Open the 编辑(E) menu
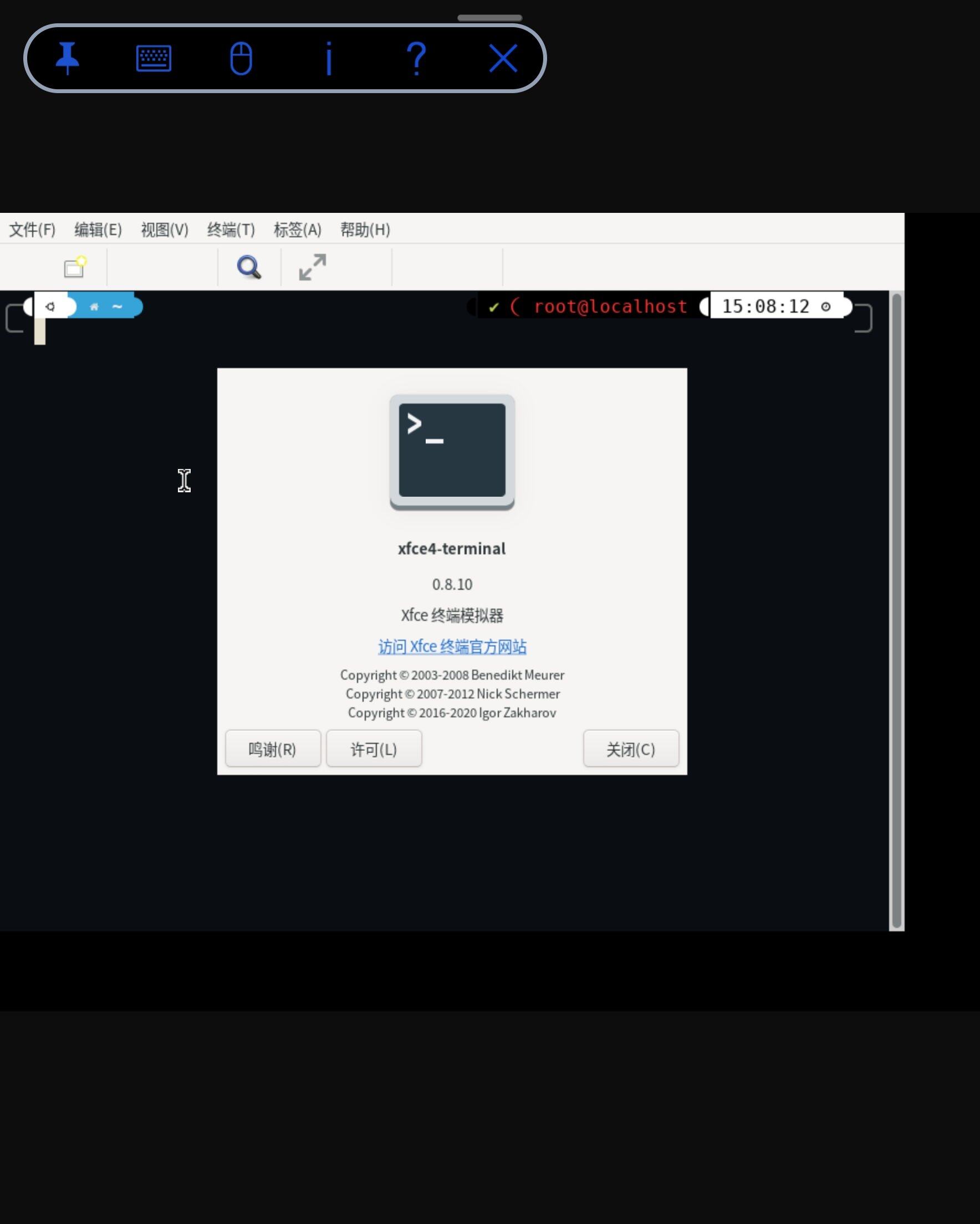This screenshot has height=1224, width=980. 98,229
